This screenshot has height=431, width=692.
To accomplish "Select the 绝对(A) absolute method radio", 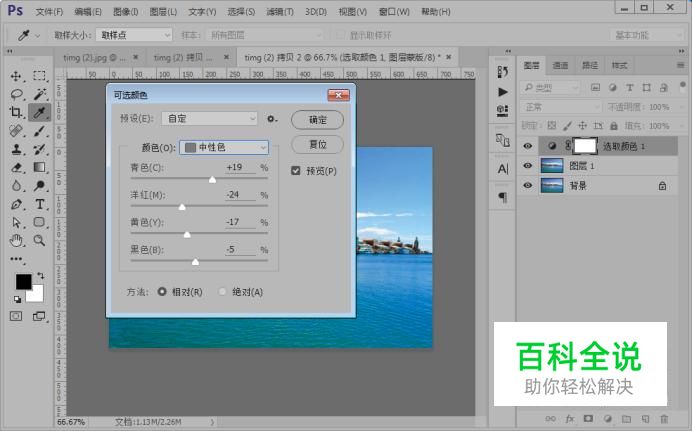I will [x=222, y=292].
